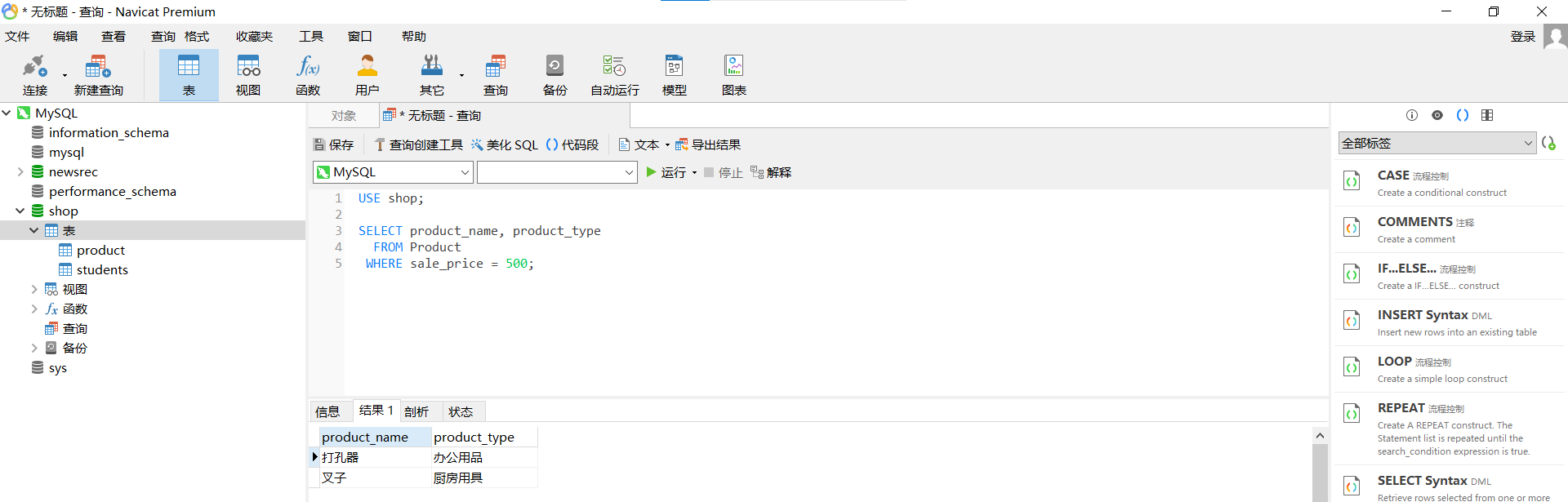Viewport: 1568px width, 502px height.
Task: Expand the Backup (备份) node under shop
Action: click(x=34, y=348)
